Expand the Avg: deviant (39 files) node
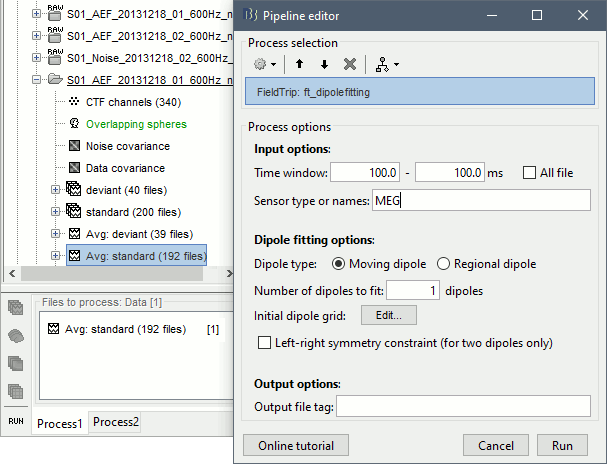 (x=56, y=234)
